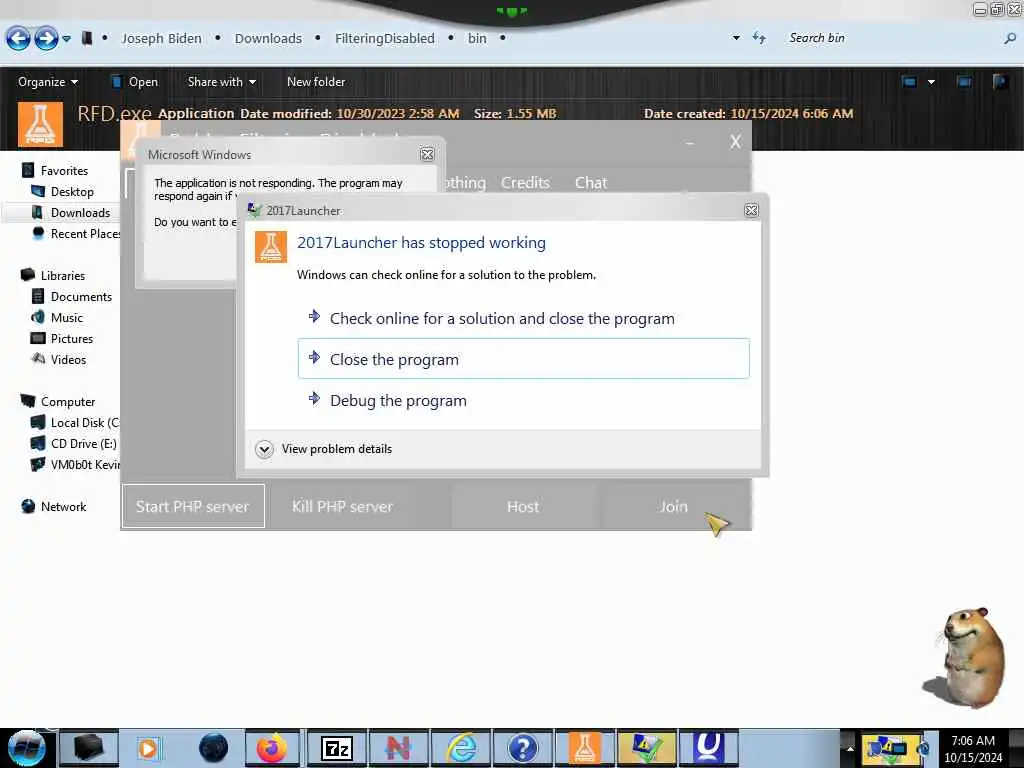The width and height of the screenshot is (1024, 768).
Task: Choose Close the program
Action: pos(524,359)
